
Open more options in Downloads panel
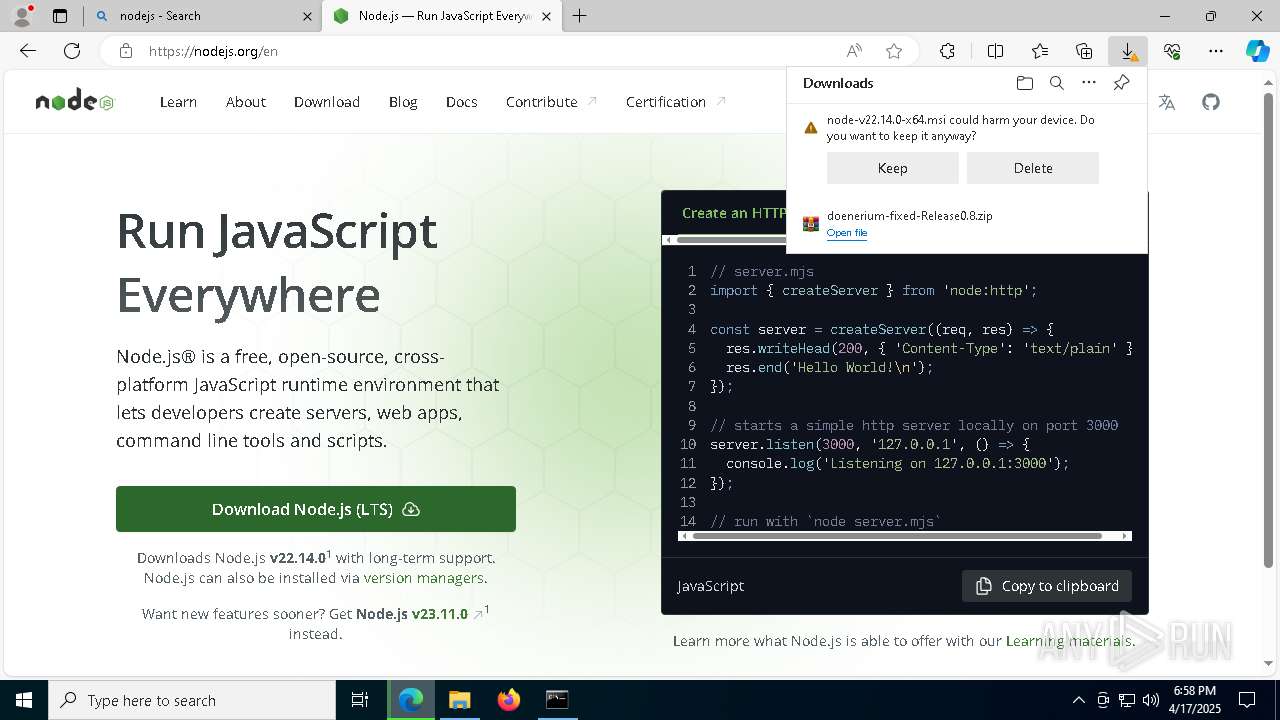click(1089, 83)
